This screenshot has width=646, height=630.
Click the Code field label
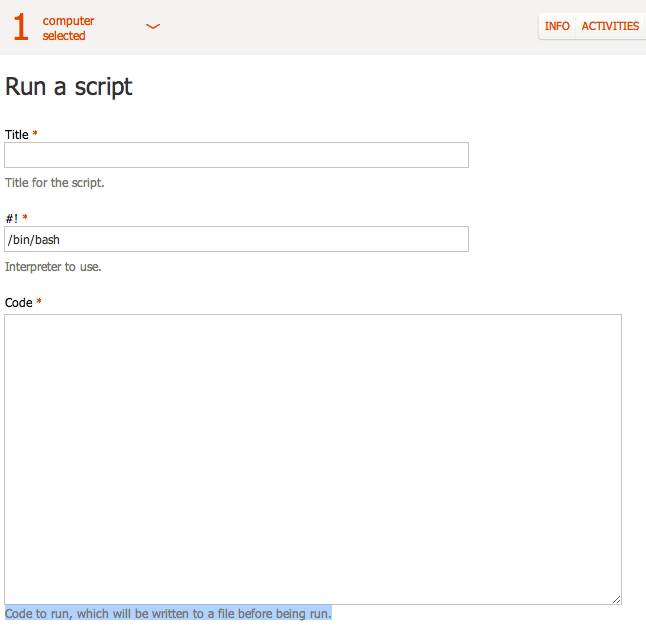[x=19, y=303]
